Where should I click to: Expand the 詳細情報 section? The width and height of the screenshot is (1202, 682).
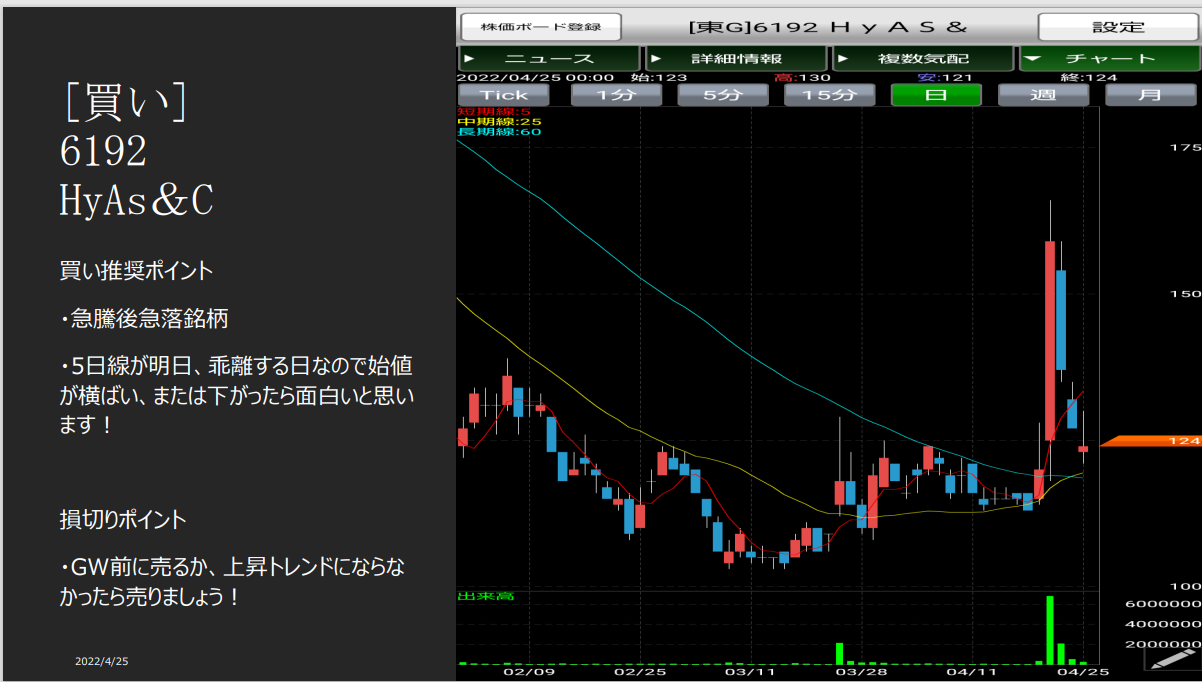(736, 59)
